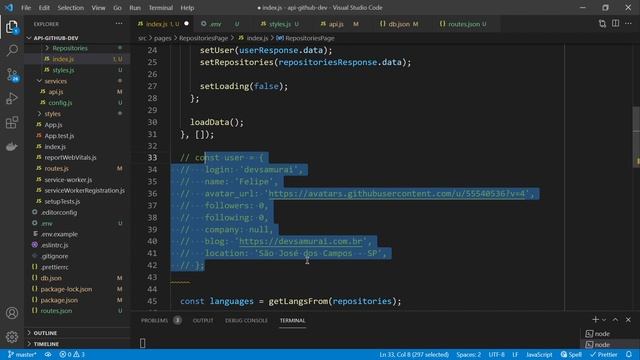Image resolution: width=640 pixels, height=360 pixels.
Task: Click RepositoriesPage folder in breadcrumb
Action: click(204, 38)
